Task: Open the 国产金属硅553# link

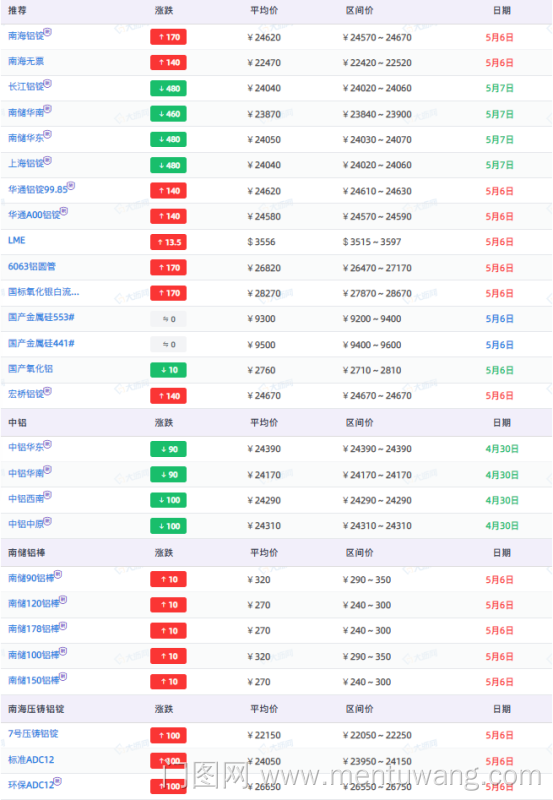Action: coord(41,317)
